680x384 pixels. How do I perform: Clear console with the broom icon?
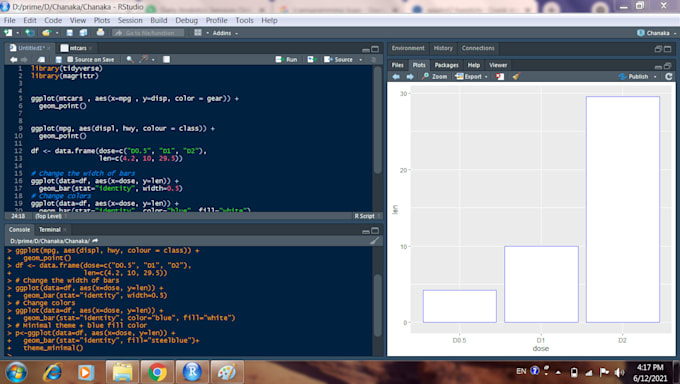click(375, 241)
